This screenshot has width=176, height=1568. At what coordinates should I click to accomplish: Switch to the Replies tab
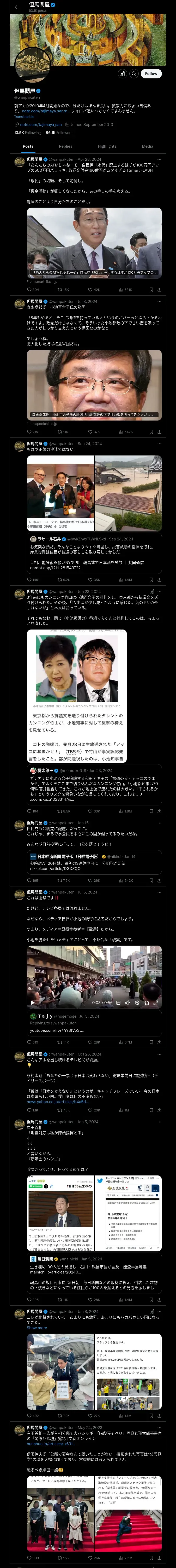[x=65, y=146]
